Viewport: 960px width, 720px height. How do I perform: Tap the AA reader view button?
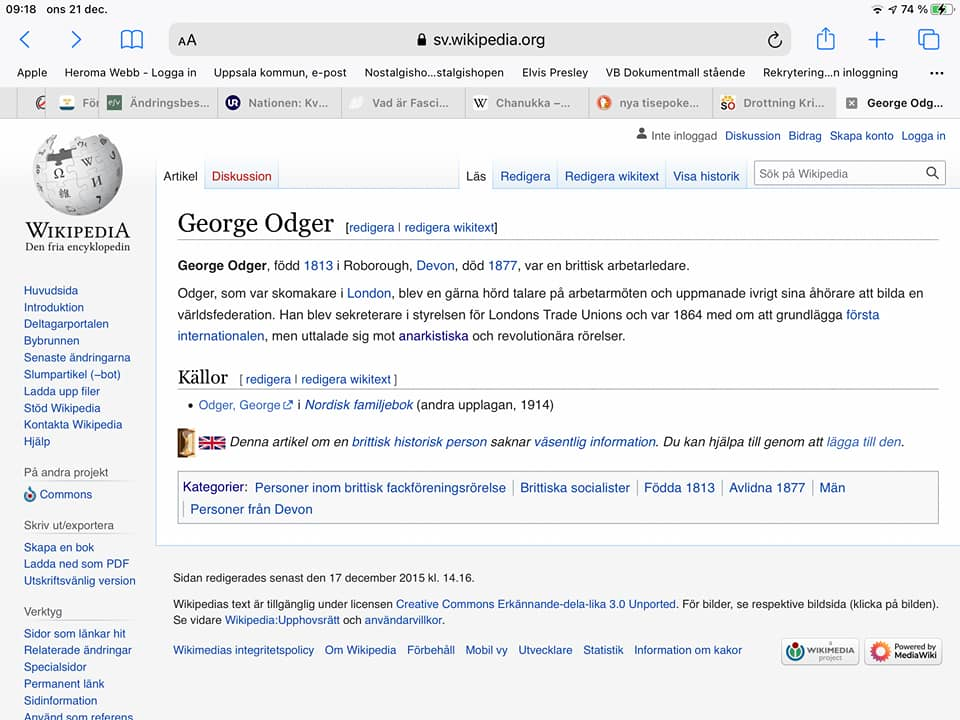(x=187, y=41)
